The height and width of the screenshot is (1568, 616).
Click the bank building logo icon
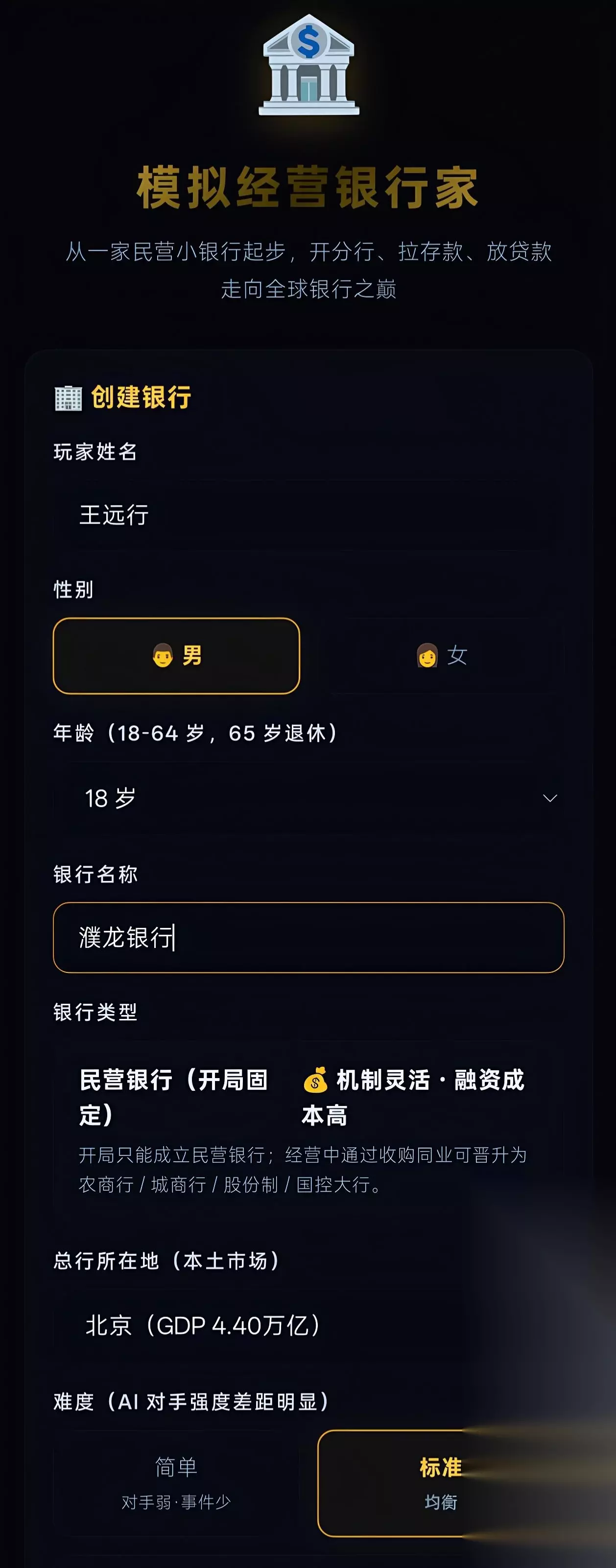[x=309, y=65]
